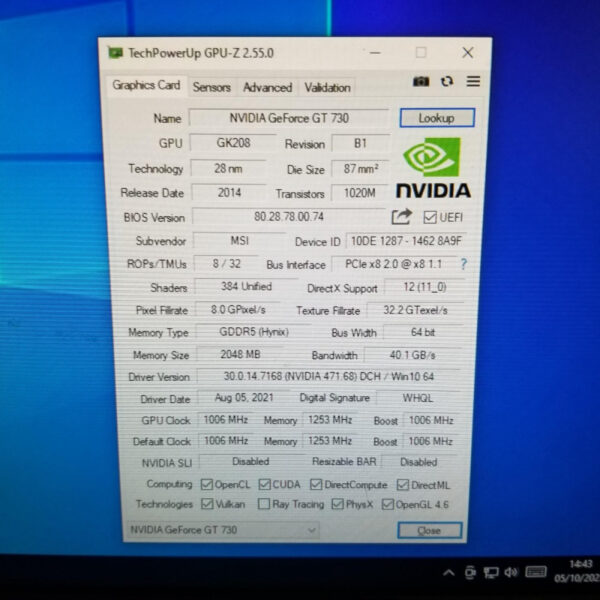600x600 pixels.
Task: Click the Lookup button
Action: [x=436, y=118]
